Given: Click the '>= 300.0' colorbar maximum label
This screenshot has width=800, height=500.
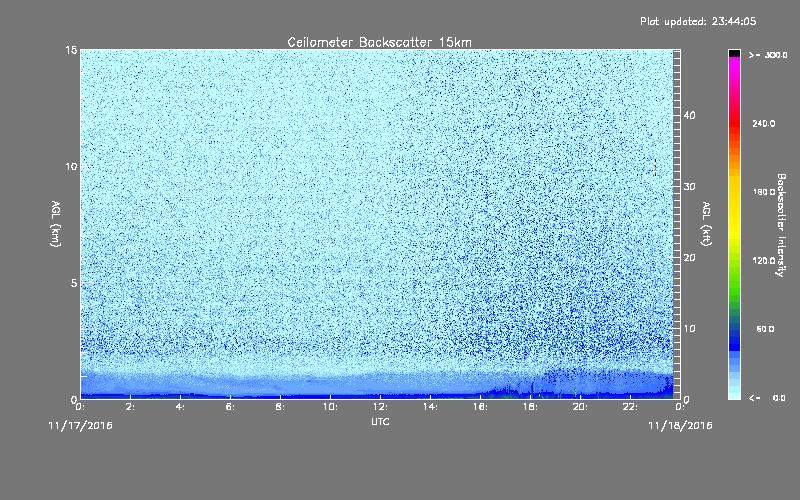Looking at the screenshot, I should click(x=768, y=55).
